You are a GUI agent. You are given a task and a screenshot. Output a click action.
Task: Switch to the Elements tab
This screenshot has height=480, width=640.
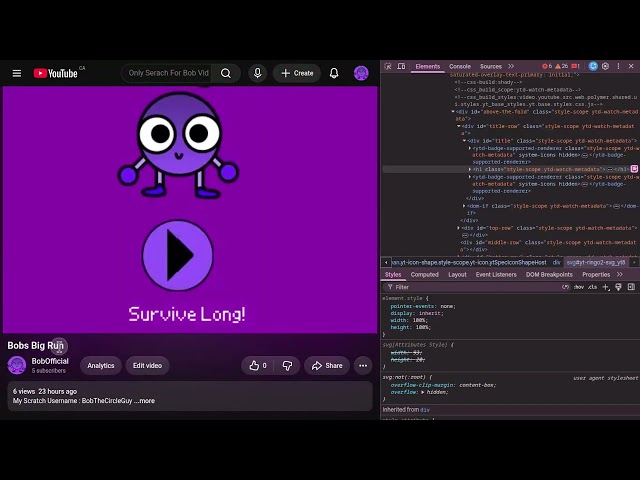tap(427, 66)
